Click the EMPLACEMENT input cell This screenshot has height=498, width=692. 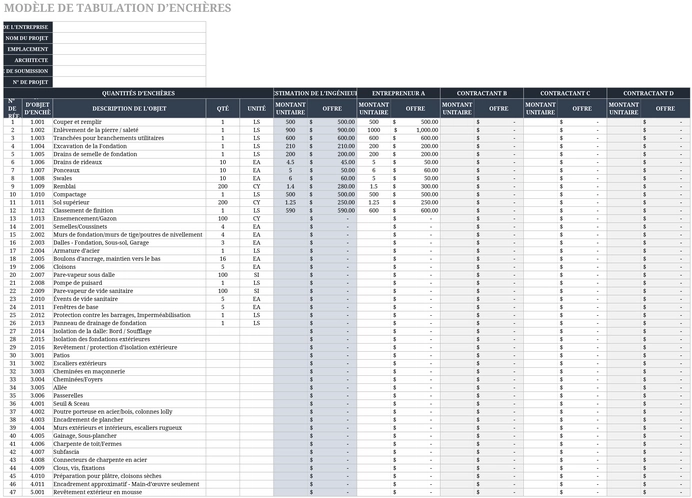tap(129, 49)
